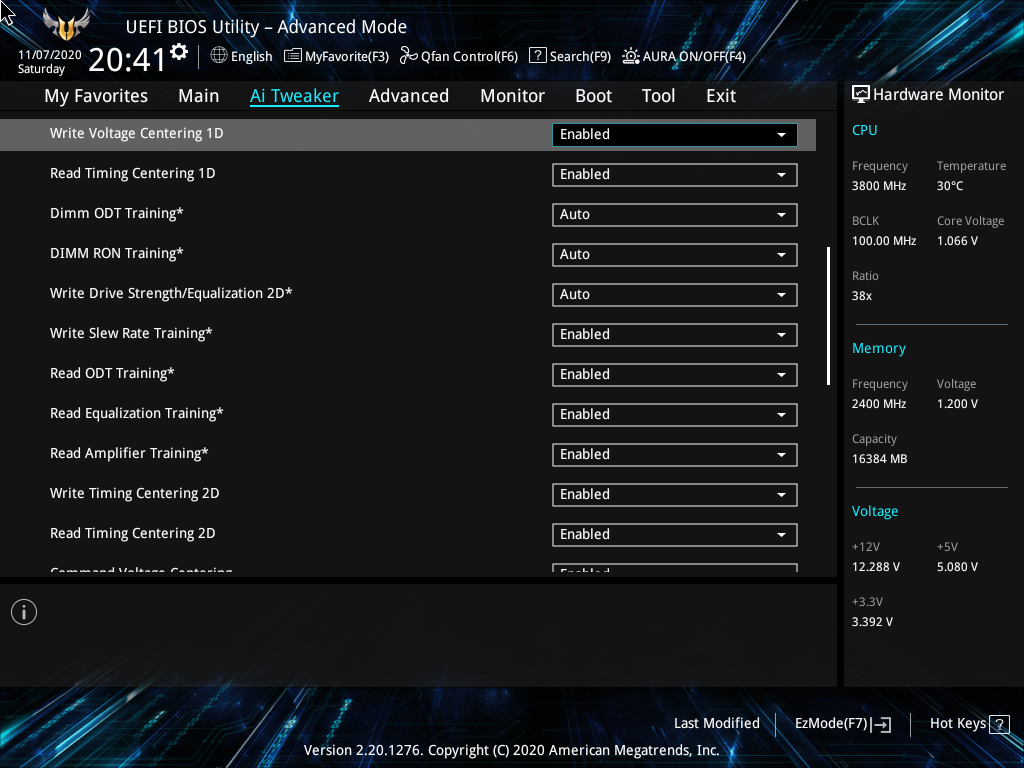
Task: Click the Memory section heading
Action: point(879,348)
